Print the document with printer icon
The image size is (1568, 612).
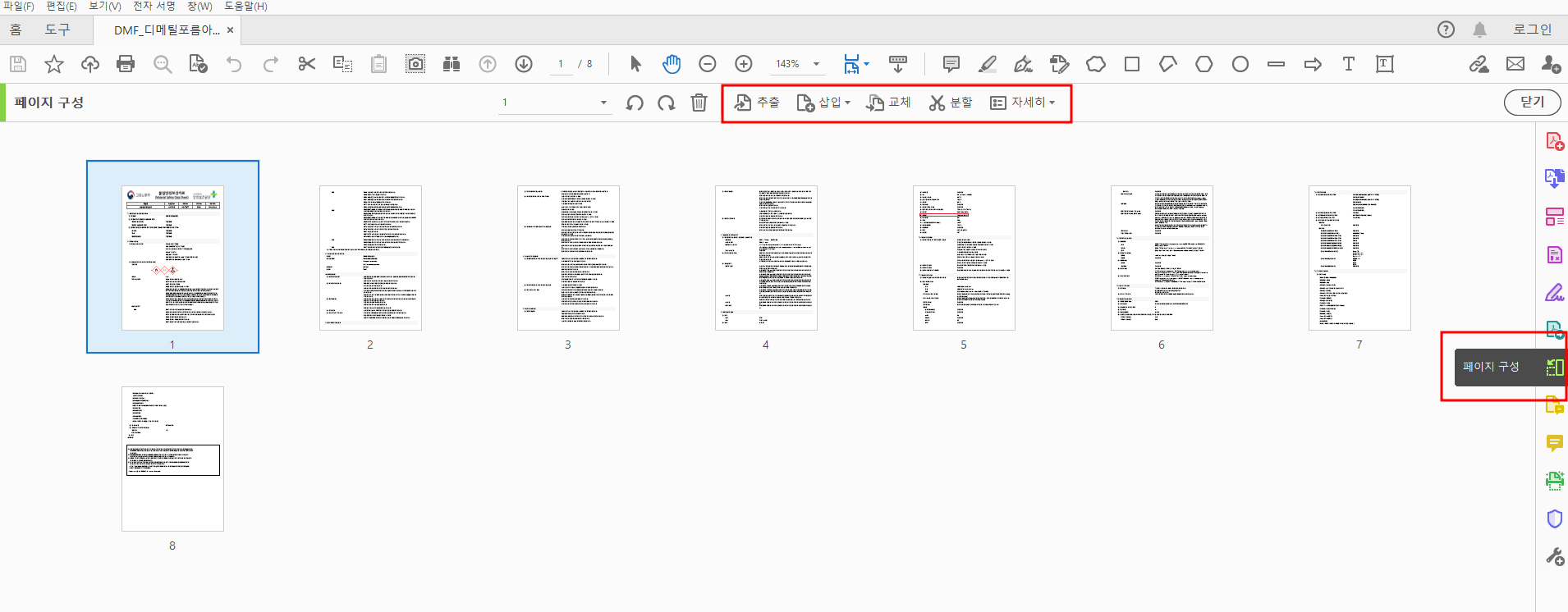126,64
